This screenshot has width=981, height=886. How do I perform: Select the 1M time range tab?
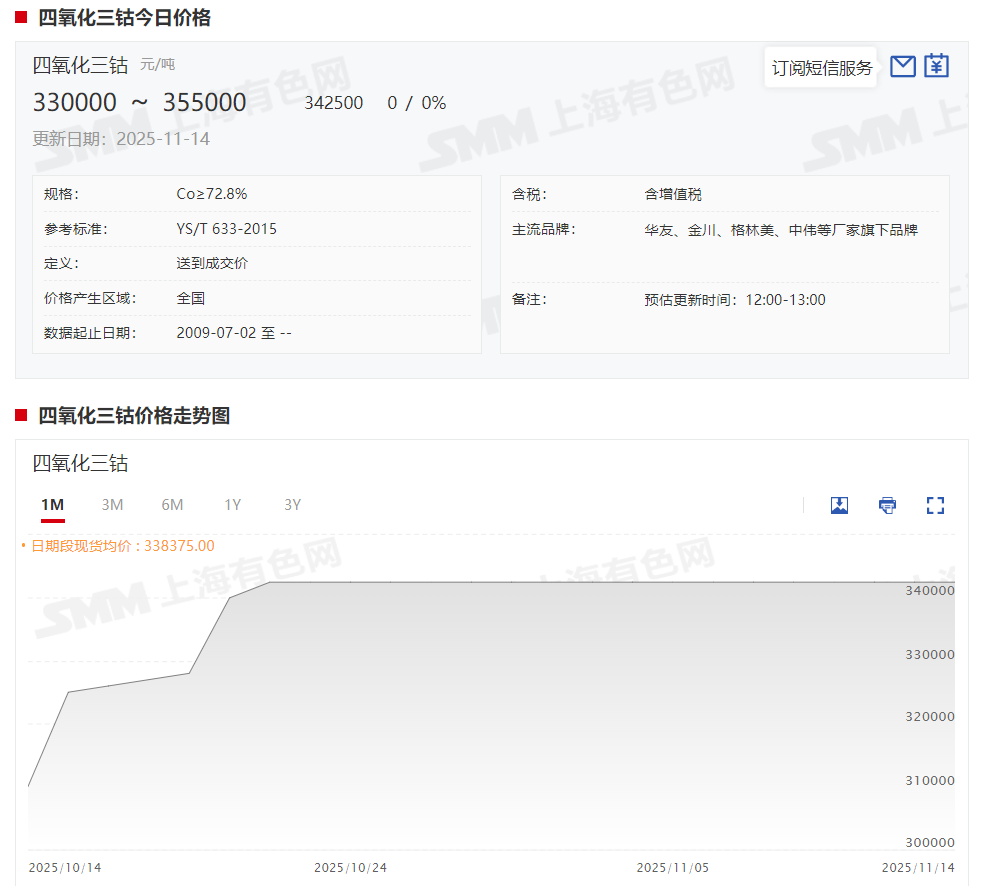[53, 505]
